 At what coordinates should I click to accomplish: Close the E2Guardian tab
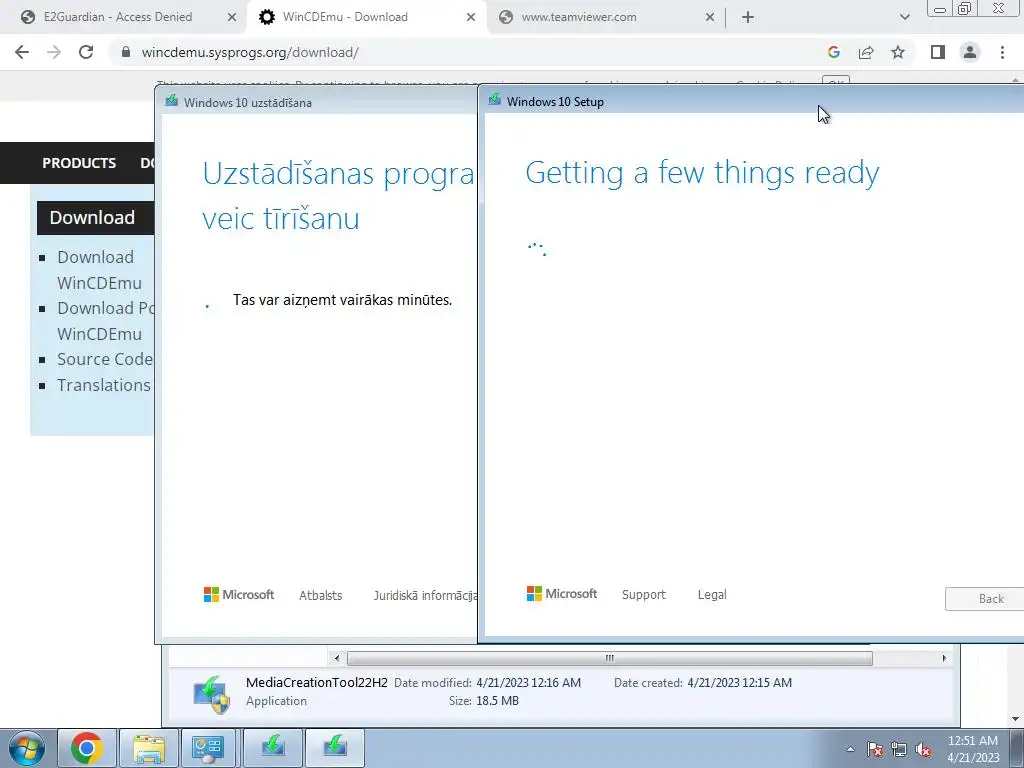click(x=232, y=18)
